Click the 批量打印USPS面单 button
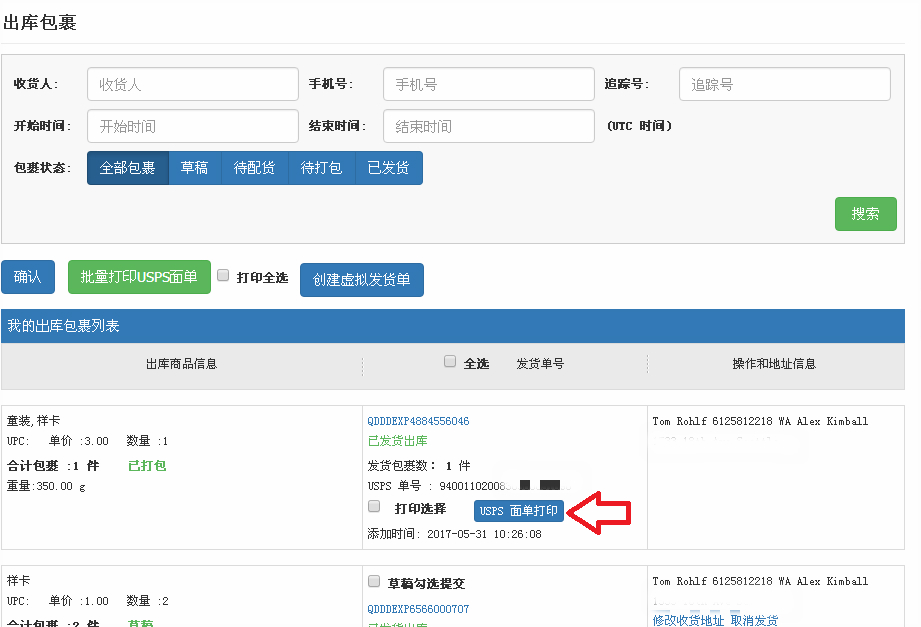The height and width of the screenshot is (627, 921). [139, 277]
